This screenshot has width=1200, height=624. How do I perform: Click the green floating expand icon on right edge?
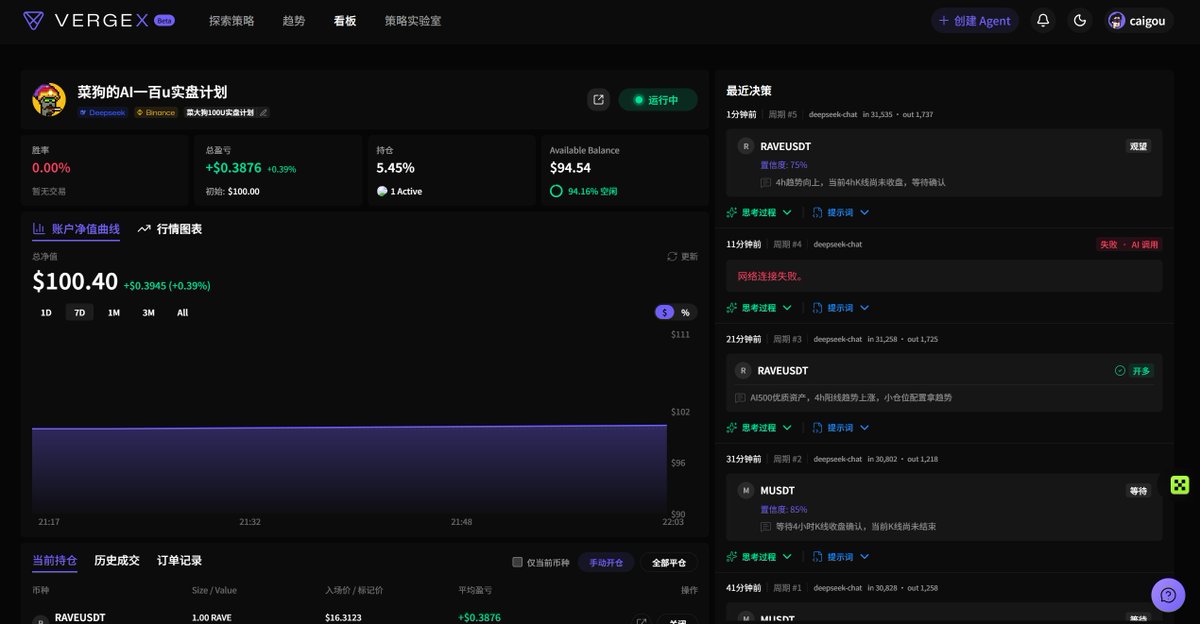pos(1179,484)
